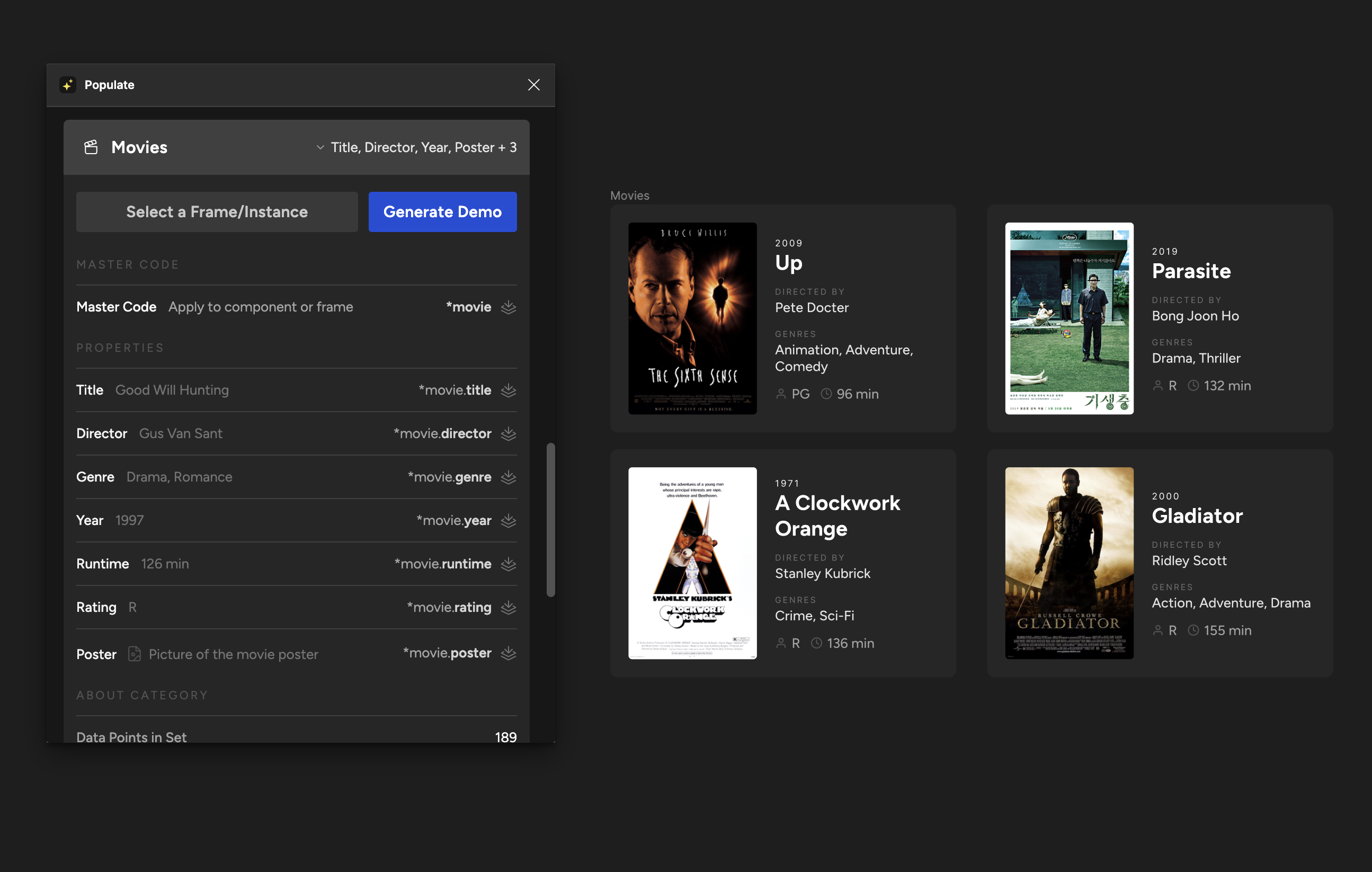Screen dimensions: 1372x872
Task: Select the *movie.title code text
Action: pos(455,390)
